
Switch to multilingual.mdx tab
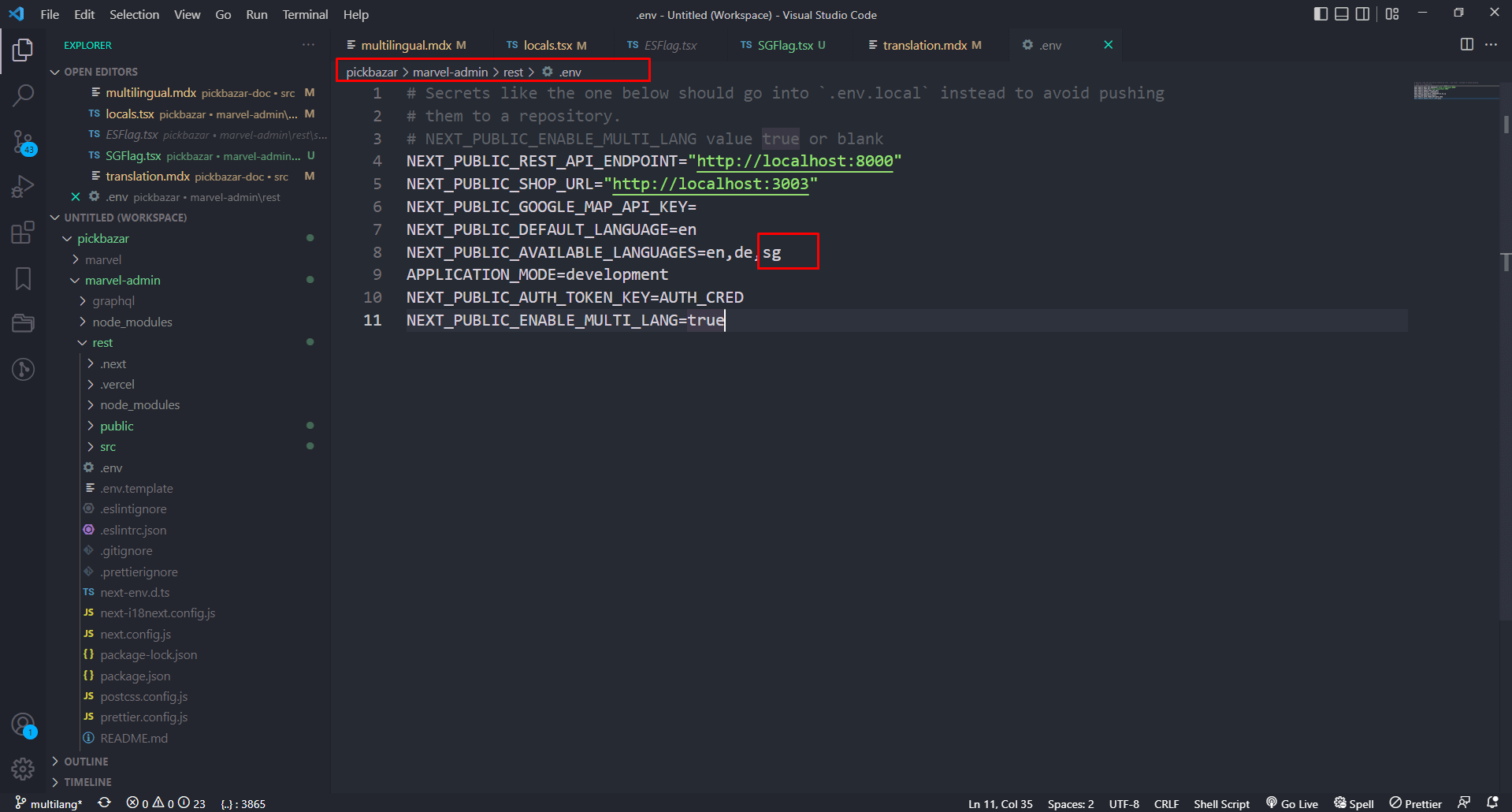[407, 45]
